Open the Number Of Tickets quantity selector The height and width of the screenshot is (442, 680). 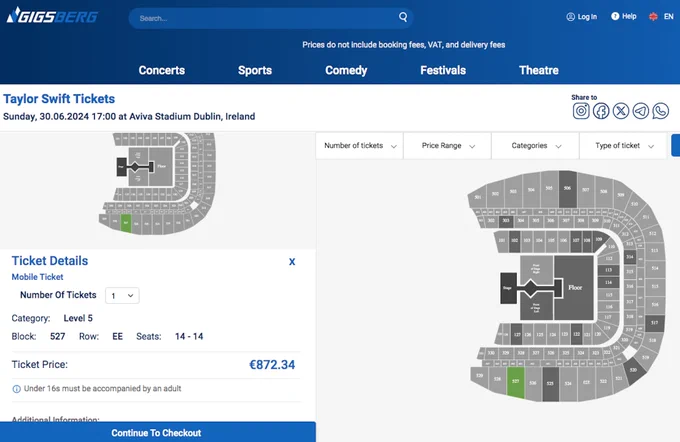[122, 295]
